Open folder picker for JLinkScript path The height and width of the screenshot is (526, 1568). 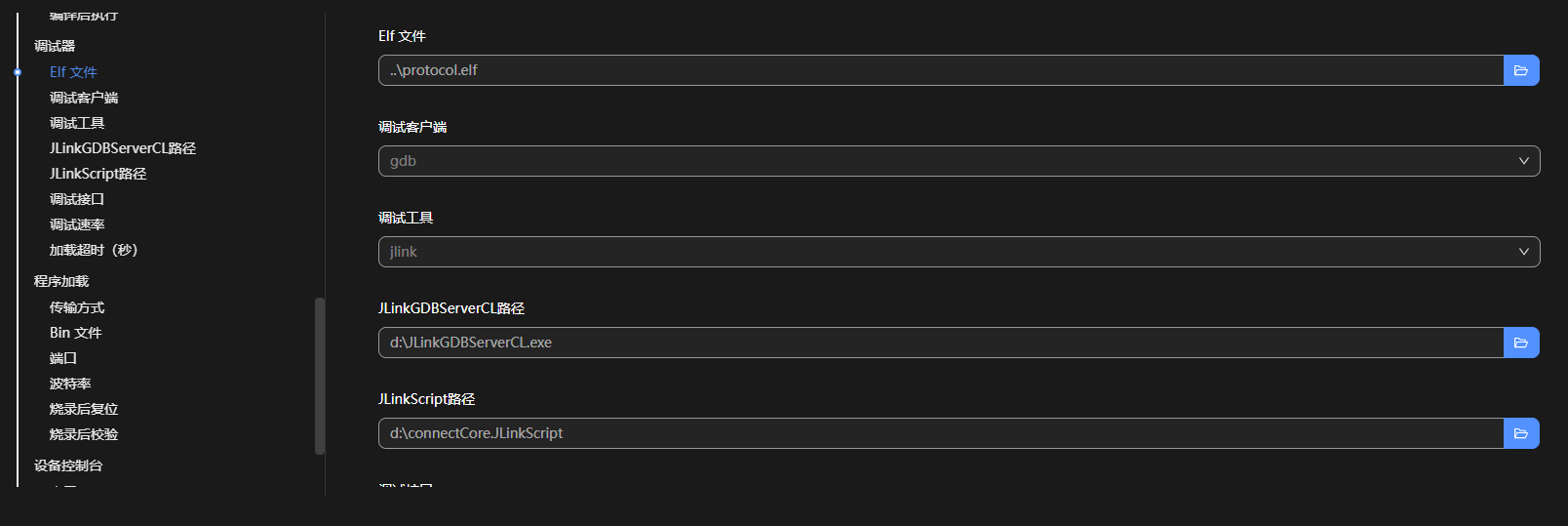[x=1521, y=433]
